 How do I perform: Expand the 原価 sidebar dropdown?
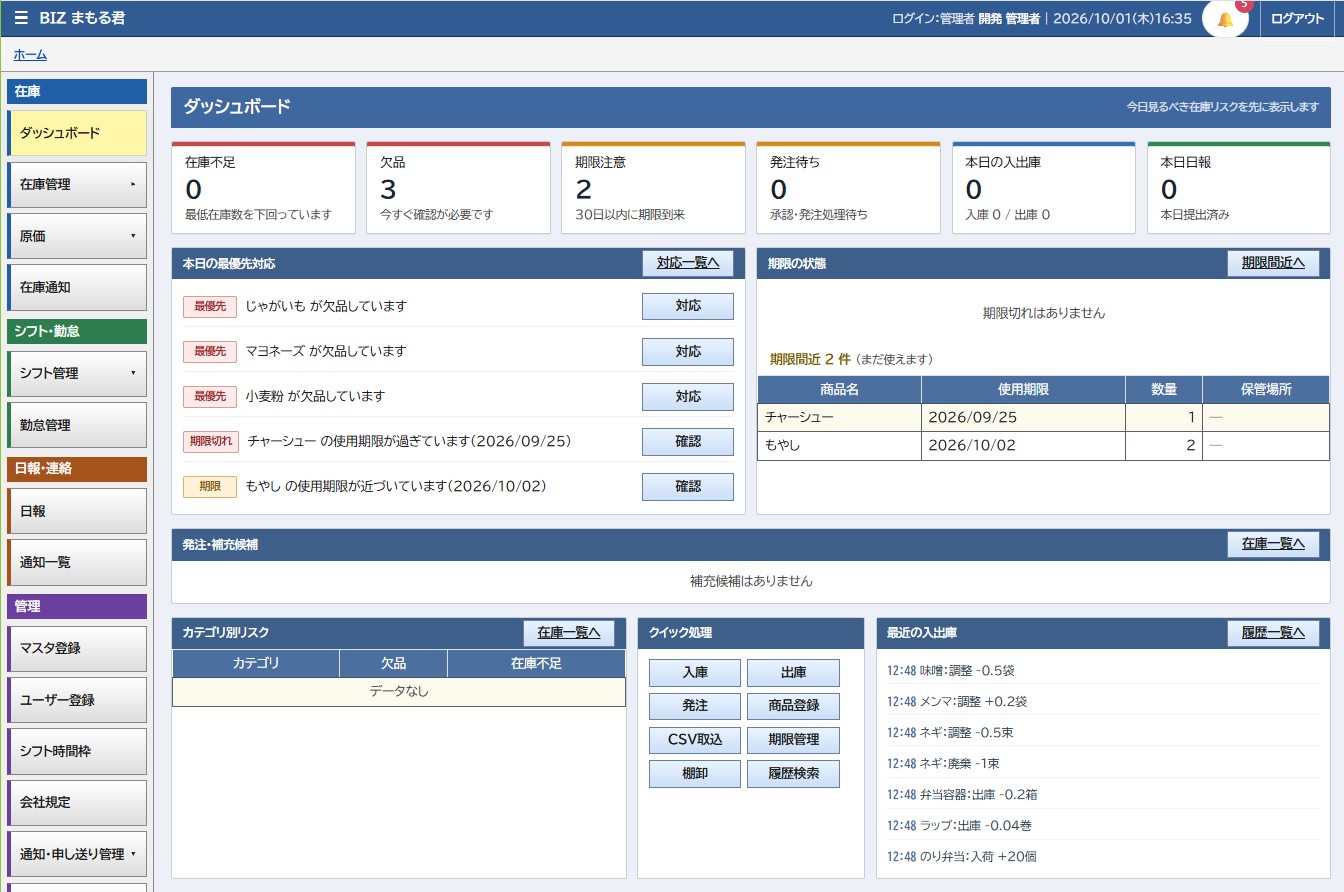click(77, 236)
